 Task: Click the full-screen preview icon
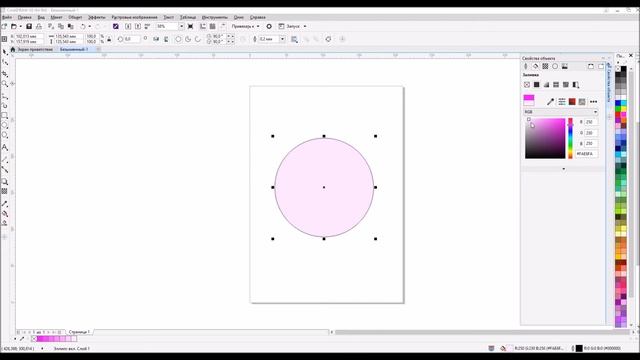[190, 26]
